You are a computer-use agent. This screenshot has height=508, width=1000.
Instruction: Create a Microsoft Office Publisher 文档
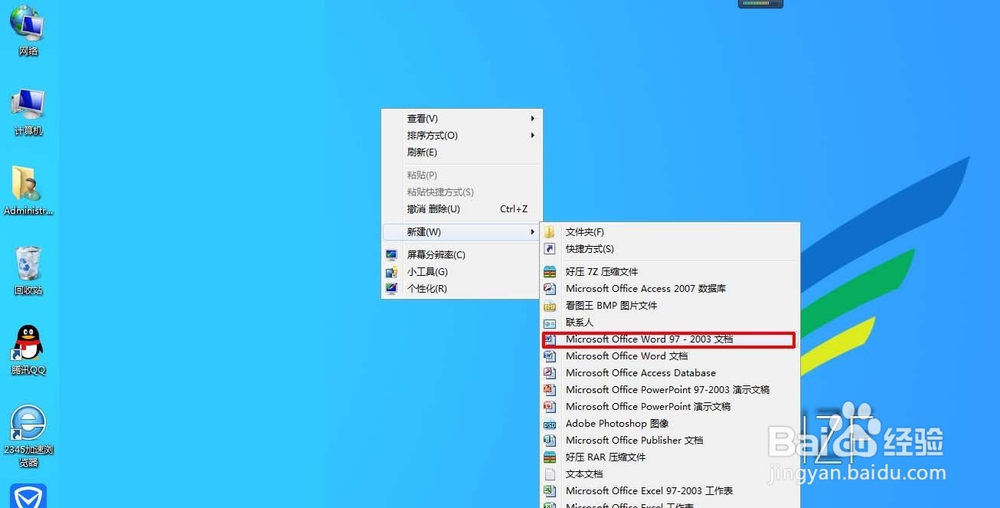[x=670, y=440]
